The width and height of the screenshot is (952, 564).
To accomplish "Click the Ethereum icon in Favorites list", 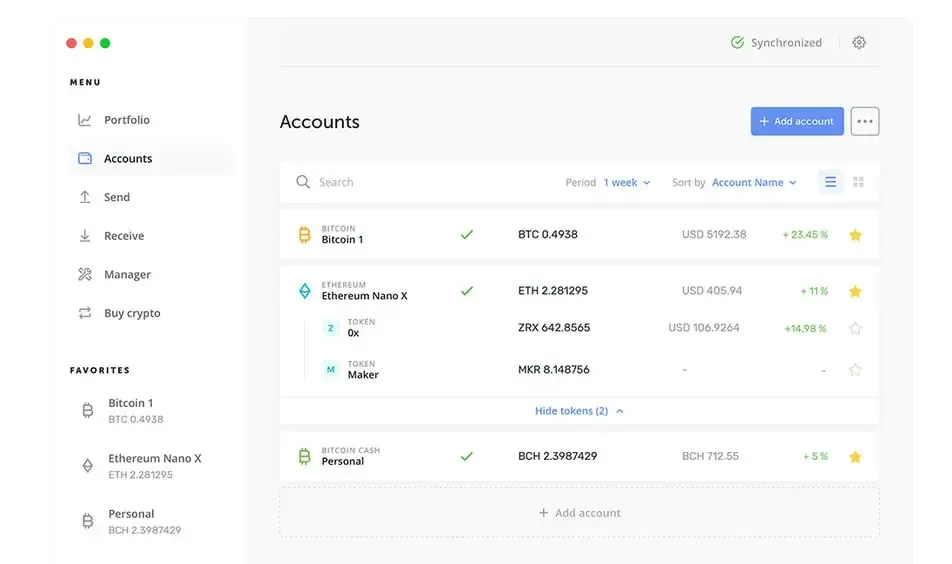I will (88, 466).
